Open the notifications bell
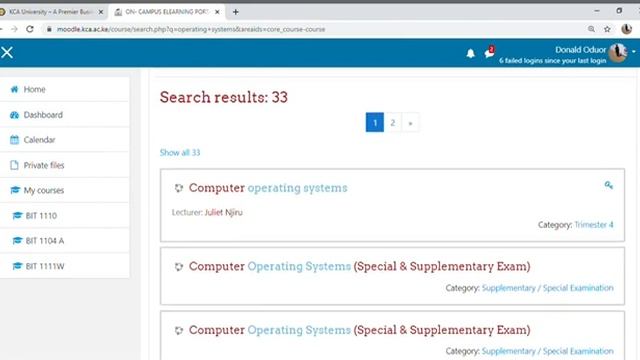 471,53
